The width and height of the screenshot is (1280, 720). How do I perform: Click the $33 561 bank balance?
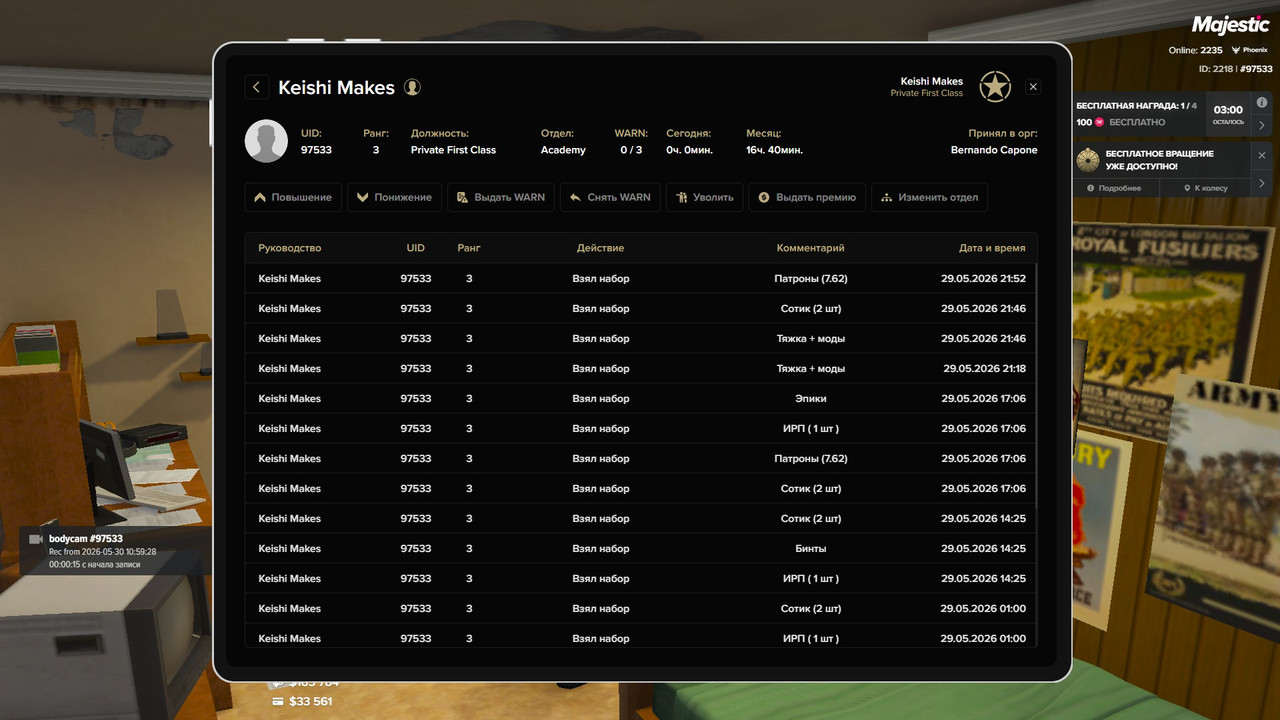pyautogui.click(x=310, y=701)
